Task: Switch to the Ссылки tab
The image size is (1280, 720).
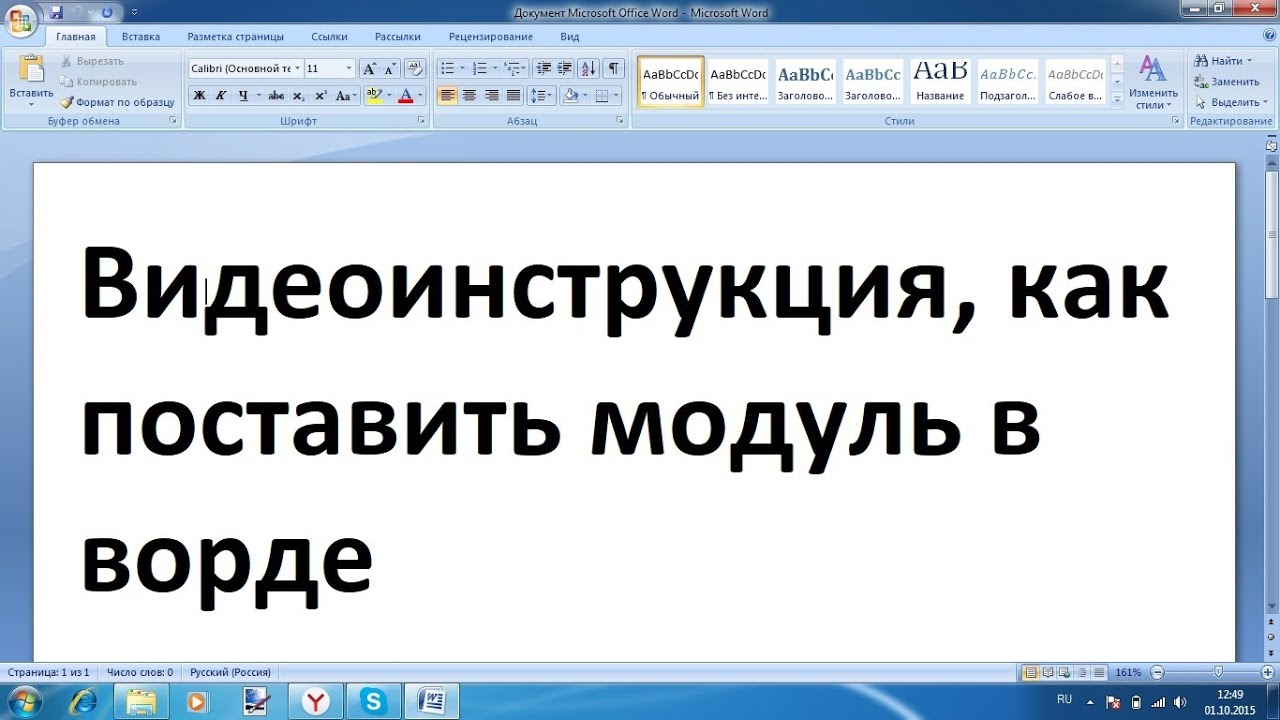Action: pyautogui.click(x=329, y=37)
